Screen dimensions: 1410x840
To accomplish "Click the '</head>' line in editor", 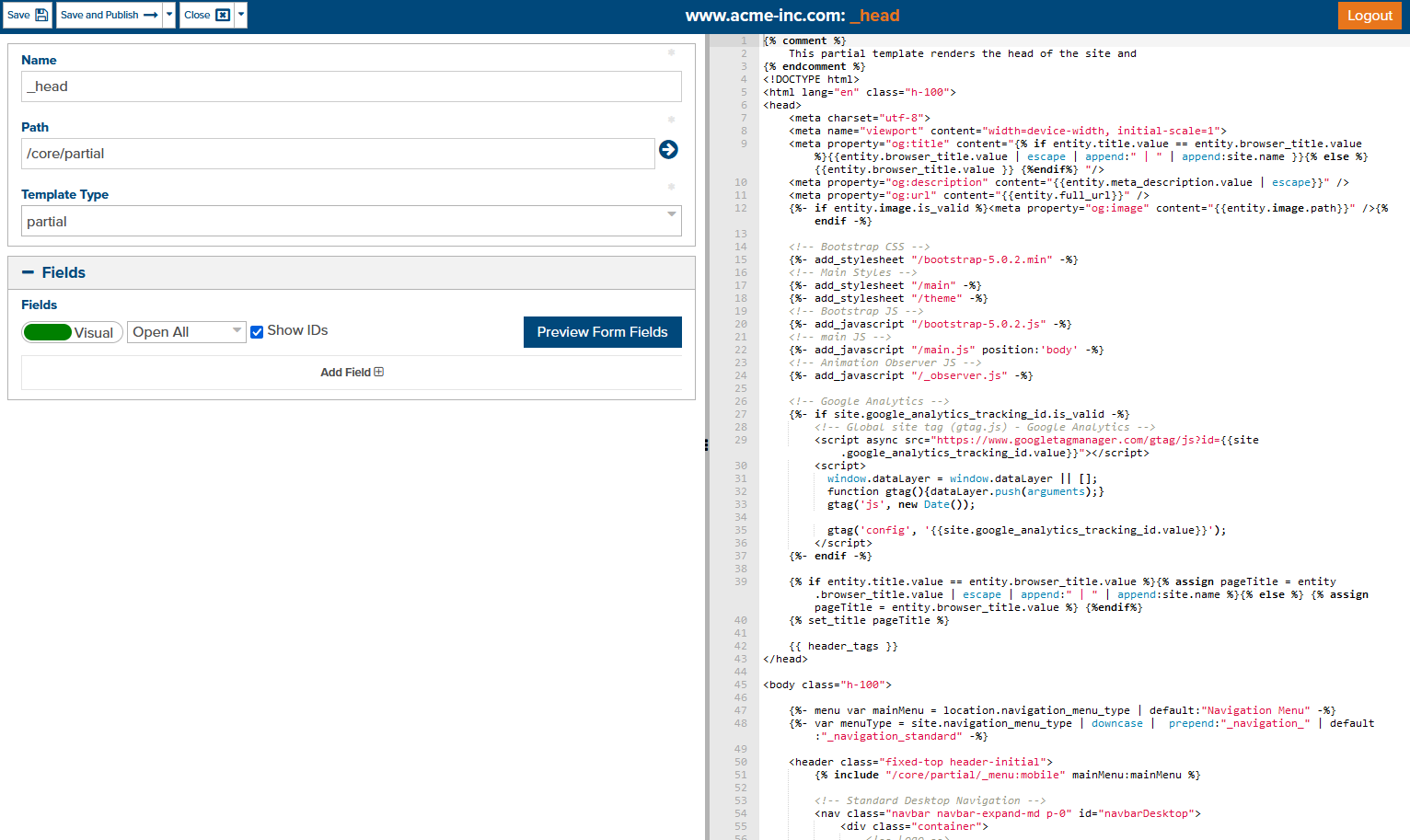I will click(x=785, y=659).
